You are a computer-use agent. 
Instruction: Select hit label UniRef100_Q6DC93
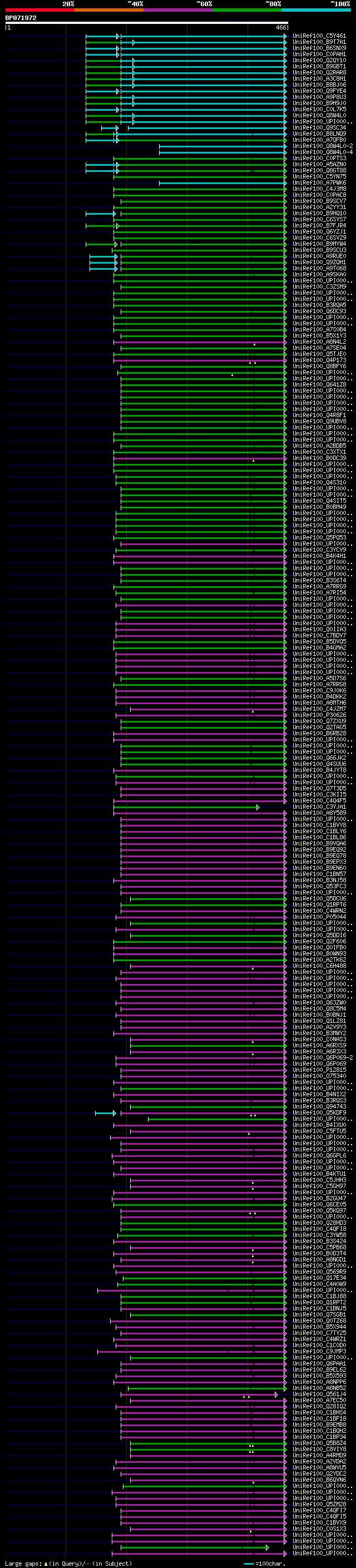319,311
